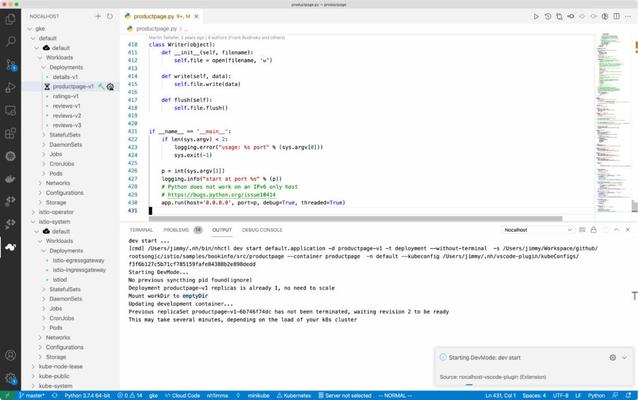Open the Search view in activity bar
The width and height of the screenshot is (638, 400).
(x=10, y=42)
